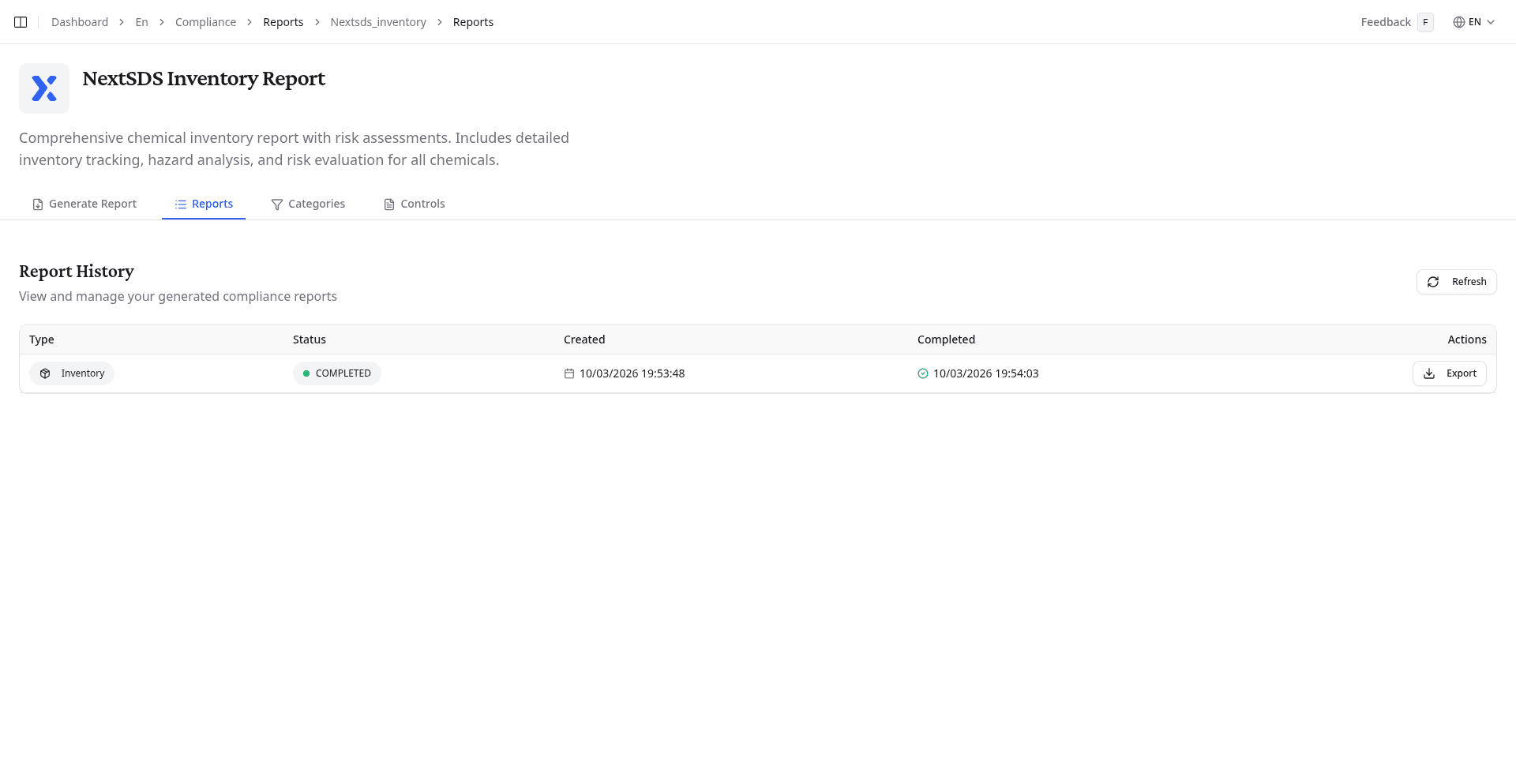Click the Export button for the report
The image size is (1516, 784).
(1450, 373)
